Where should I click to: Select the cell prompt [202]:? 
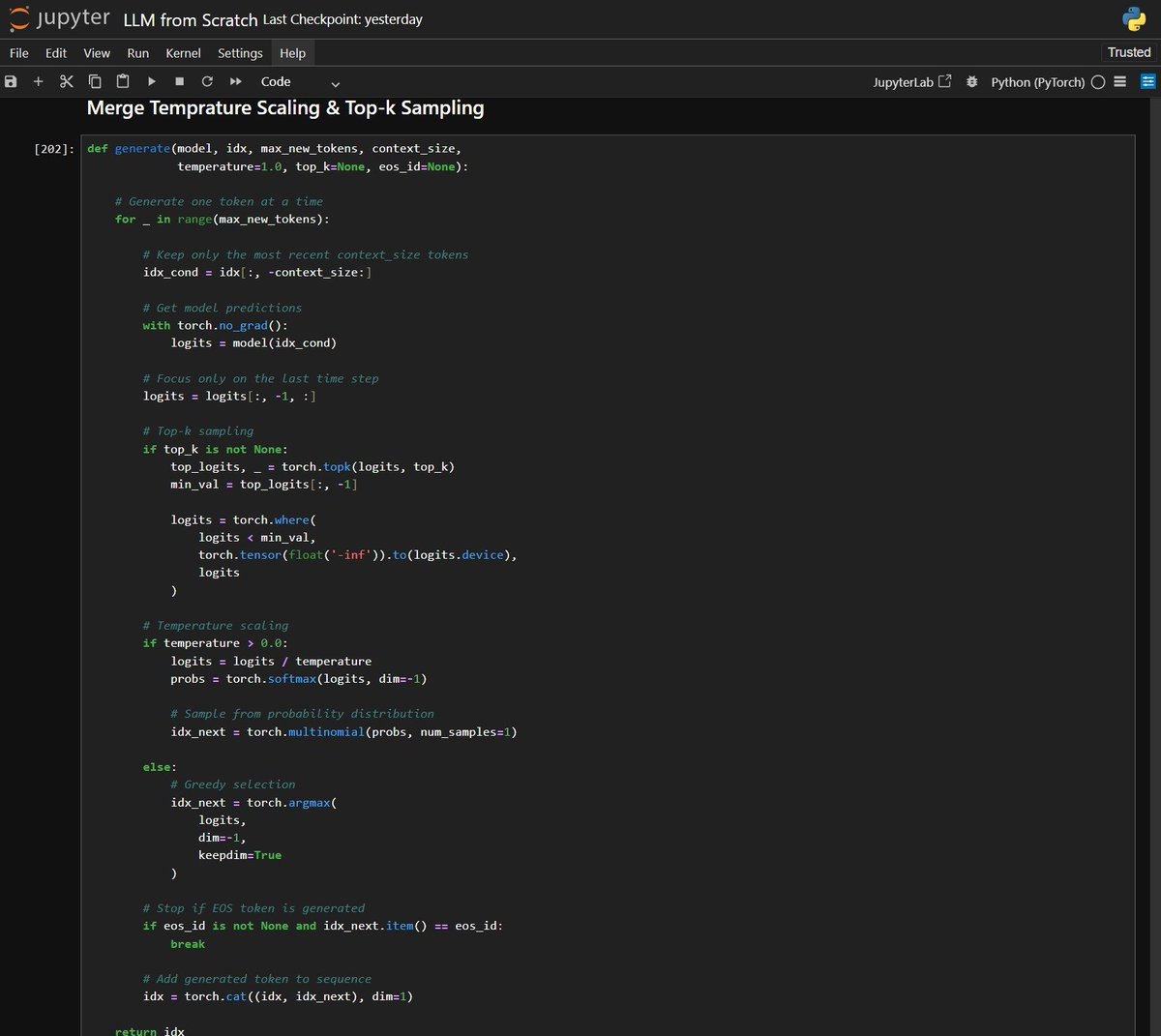click(x=53, y=149)
